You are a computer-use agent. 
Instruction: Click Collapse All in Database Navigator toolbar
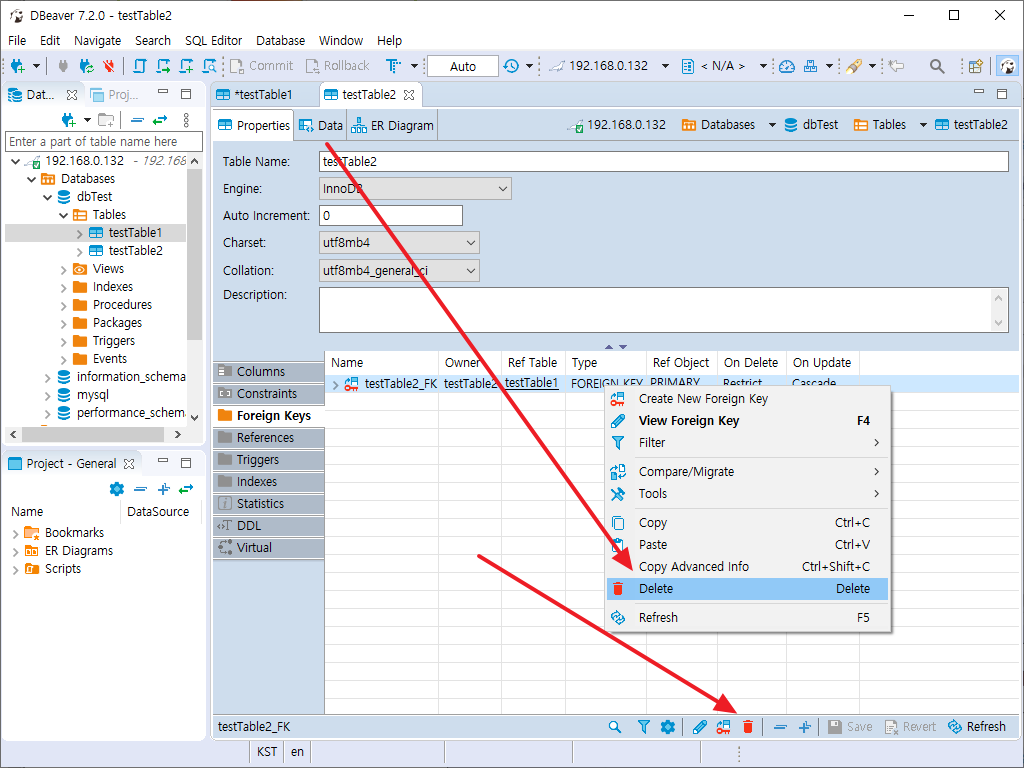point(137,120)
